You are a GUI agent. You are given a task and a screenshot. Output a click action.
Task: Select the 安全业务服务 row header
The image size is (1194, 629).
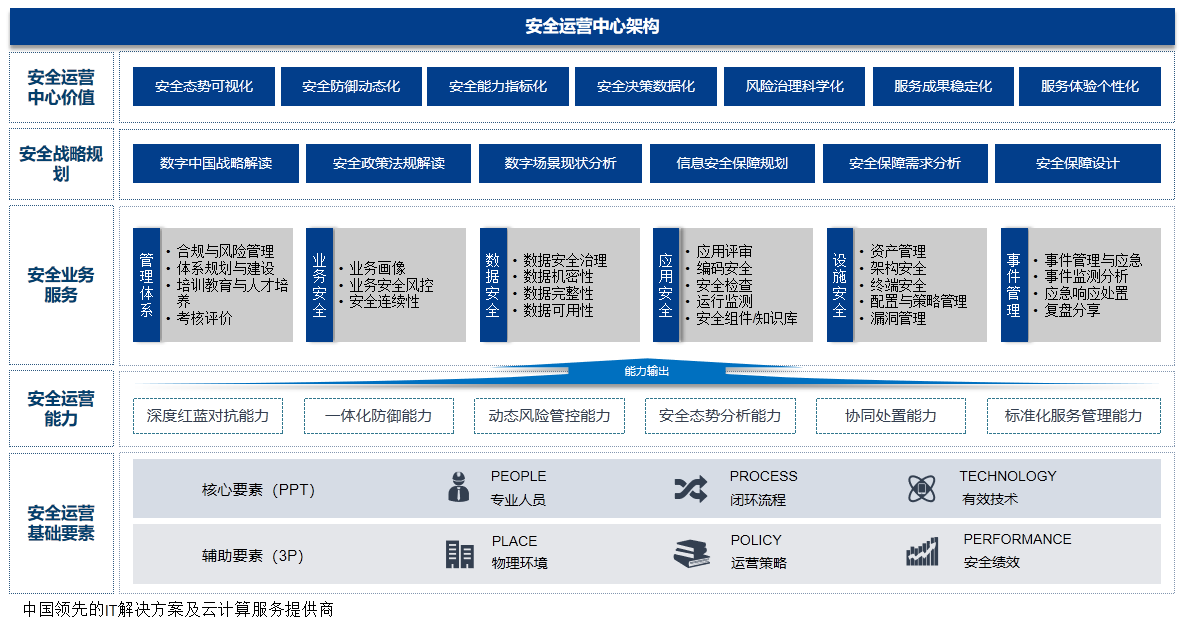pyautogui.click(x=61, y=285)
